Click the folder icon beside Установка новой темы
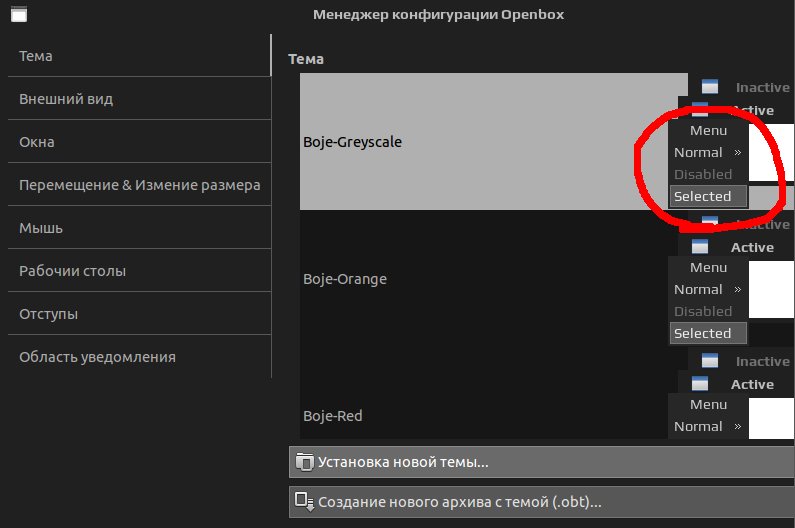 coord(304,462)
